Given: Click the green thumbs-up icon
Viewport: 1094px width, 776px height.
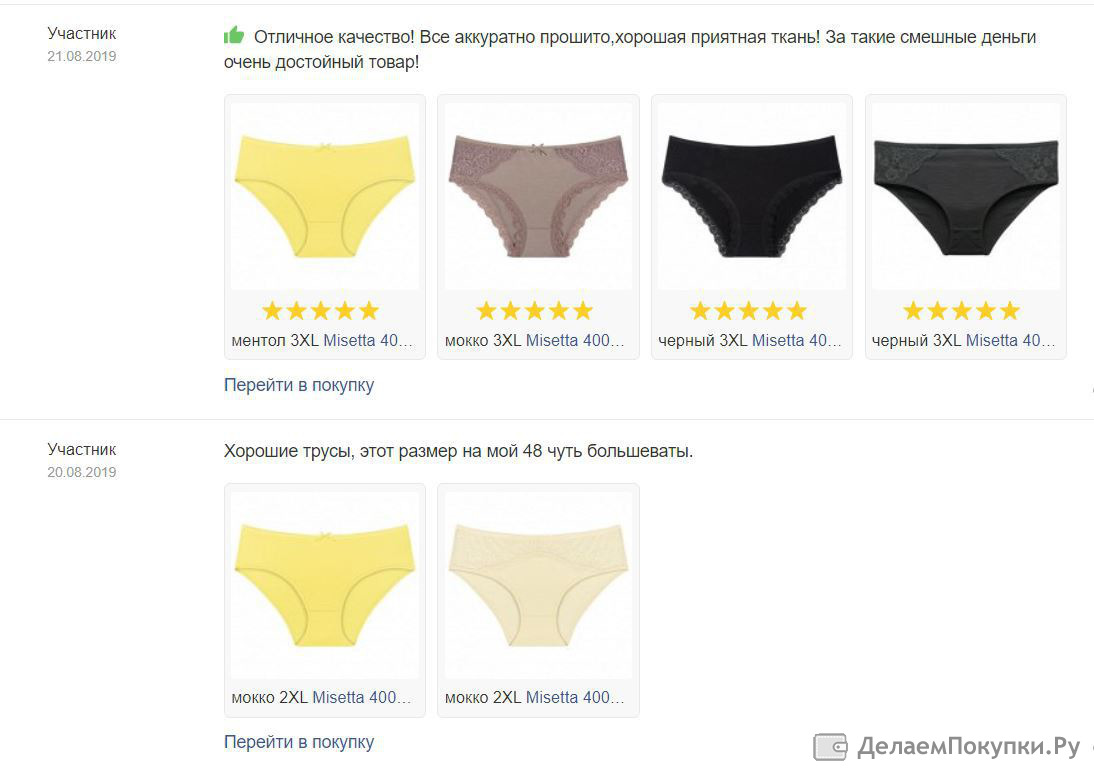Looking at the screenshot, I should (x=234, y=35).
